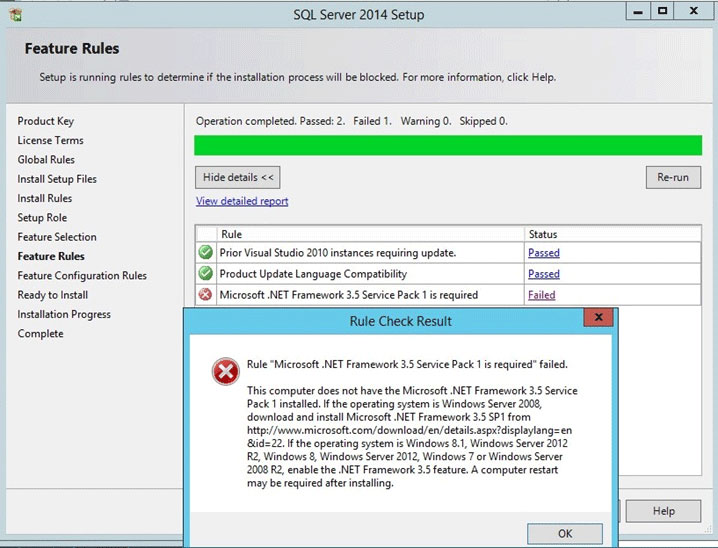718x548 pixels.
Task: Collapse details with Hide details button
Action: (x=238, y=177)
